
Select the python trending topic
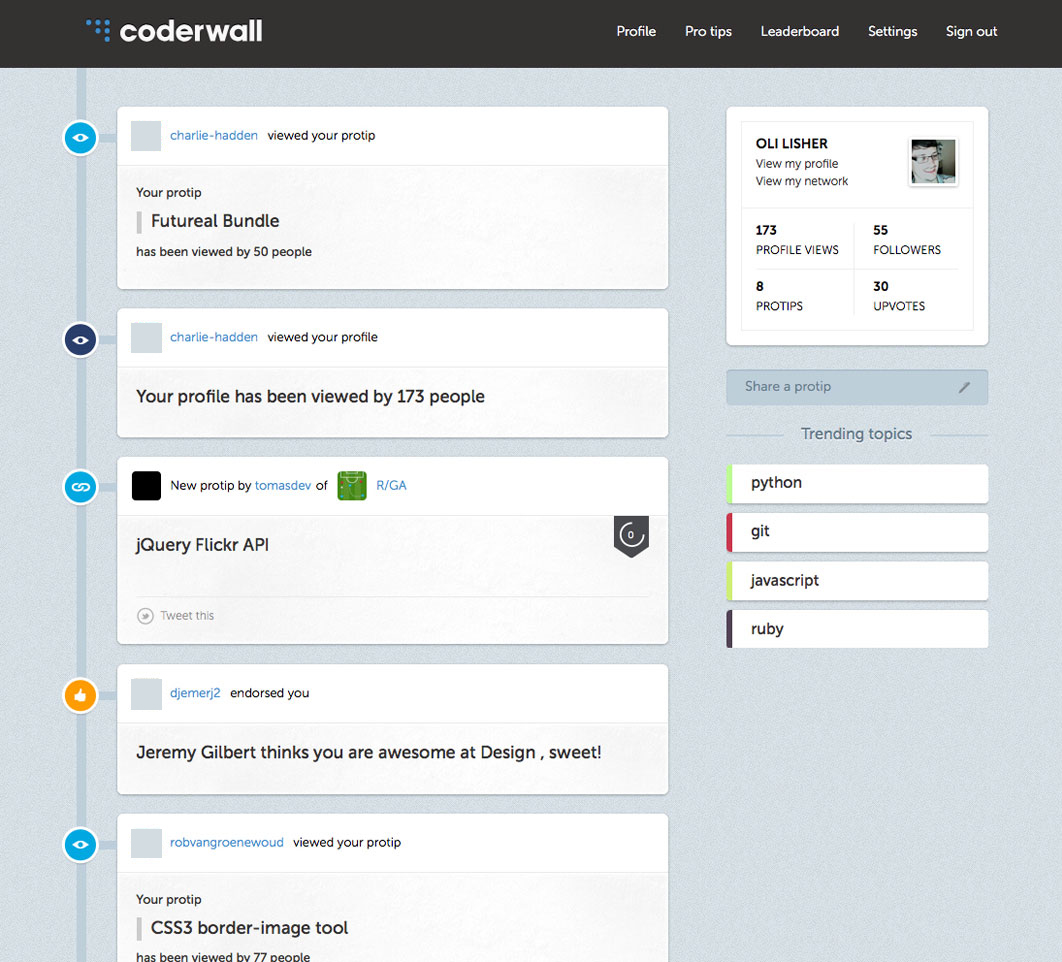(857, 484)
